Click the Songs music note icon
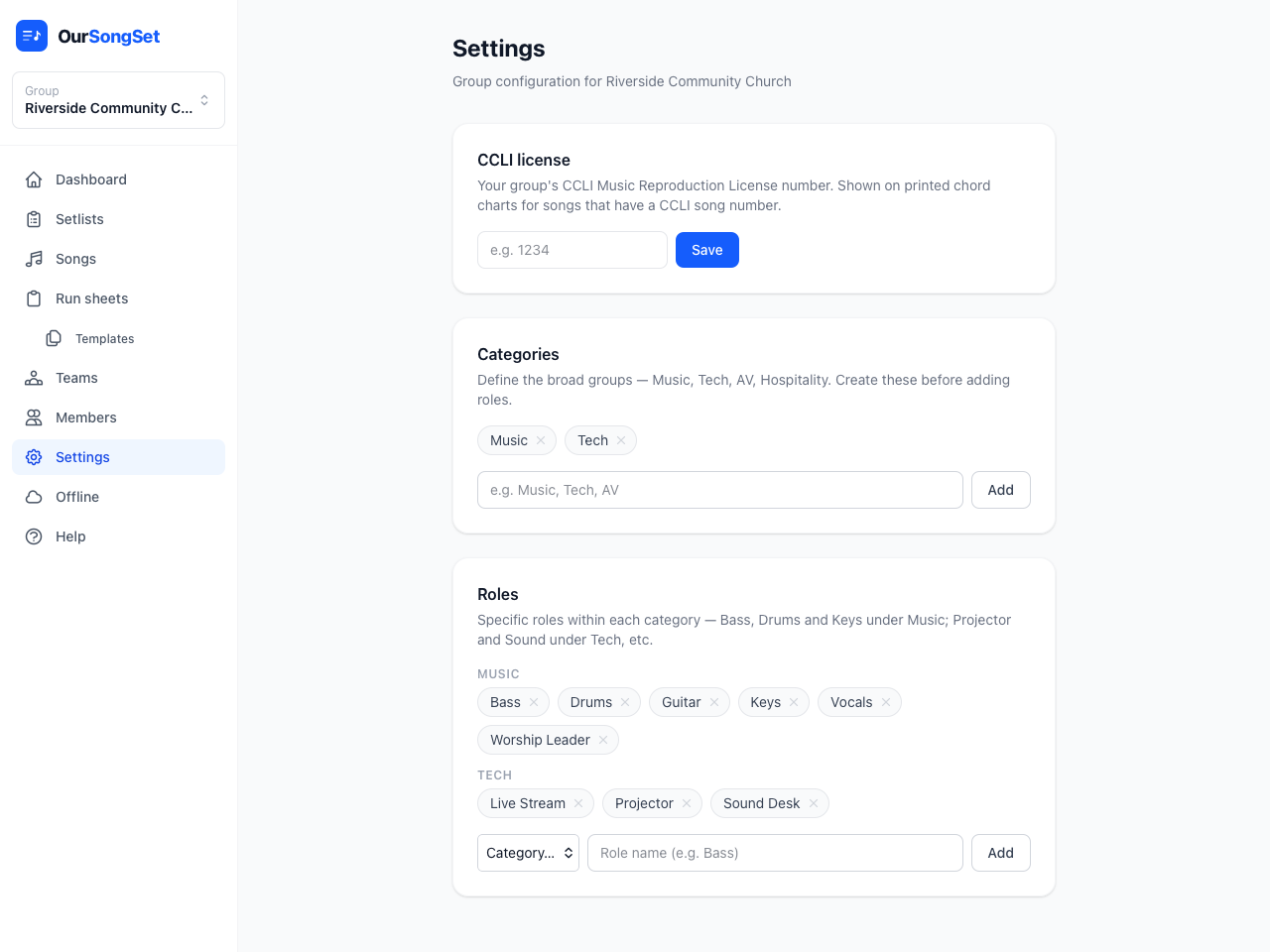This screenshot has height=952, width=1270. 34,259
